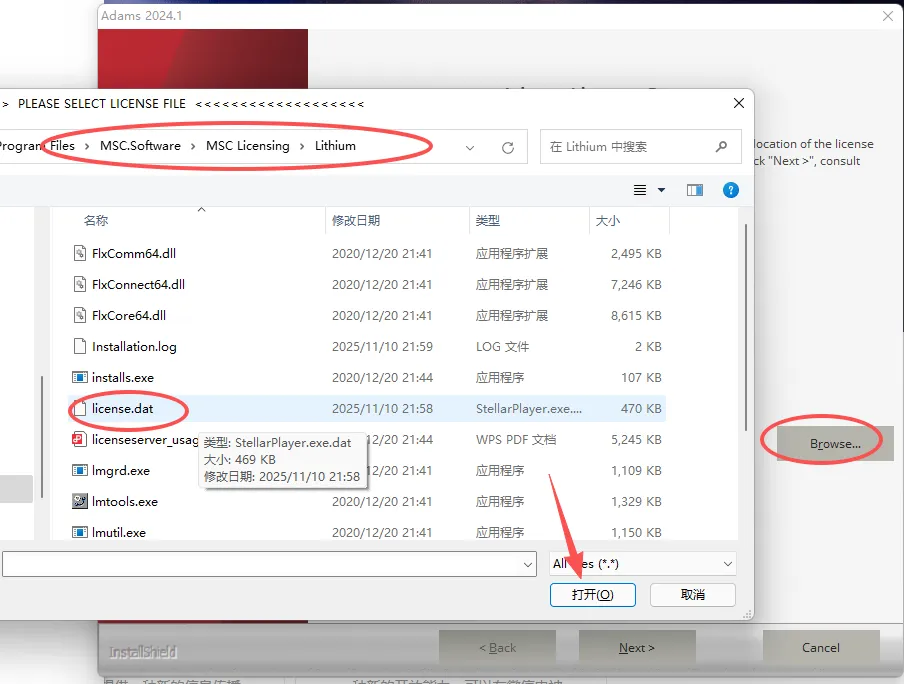
Task: Expand the chevron after MSC.Software breadcrumb
Action: tap(193, 146)
